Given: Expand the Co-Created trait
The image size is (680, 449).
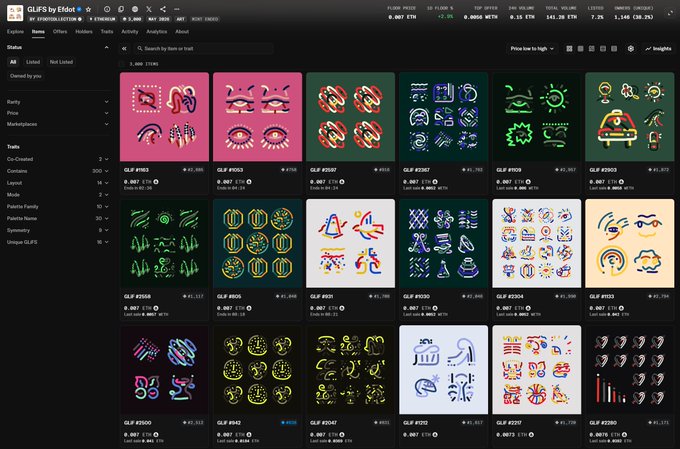Looking at the screenshot, I should [57, 159].
